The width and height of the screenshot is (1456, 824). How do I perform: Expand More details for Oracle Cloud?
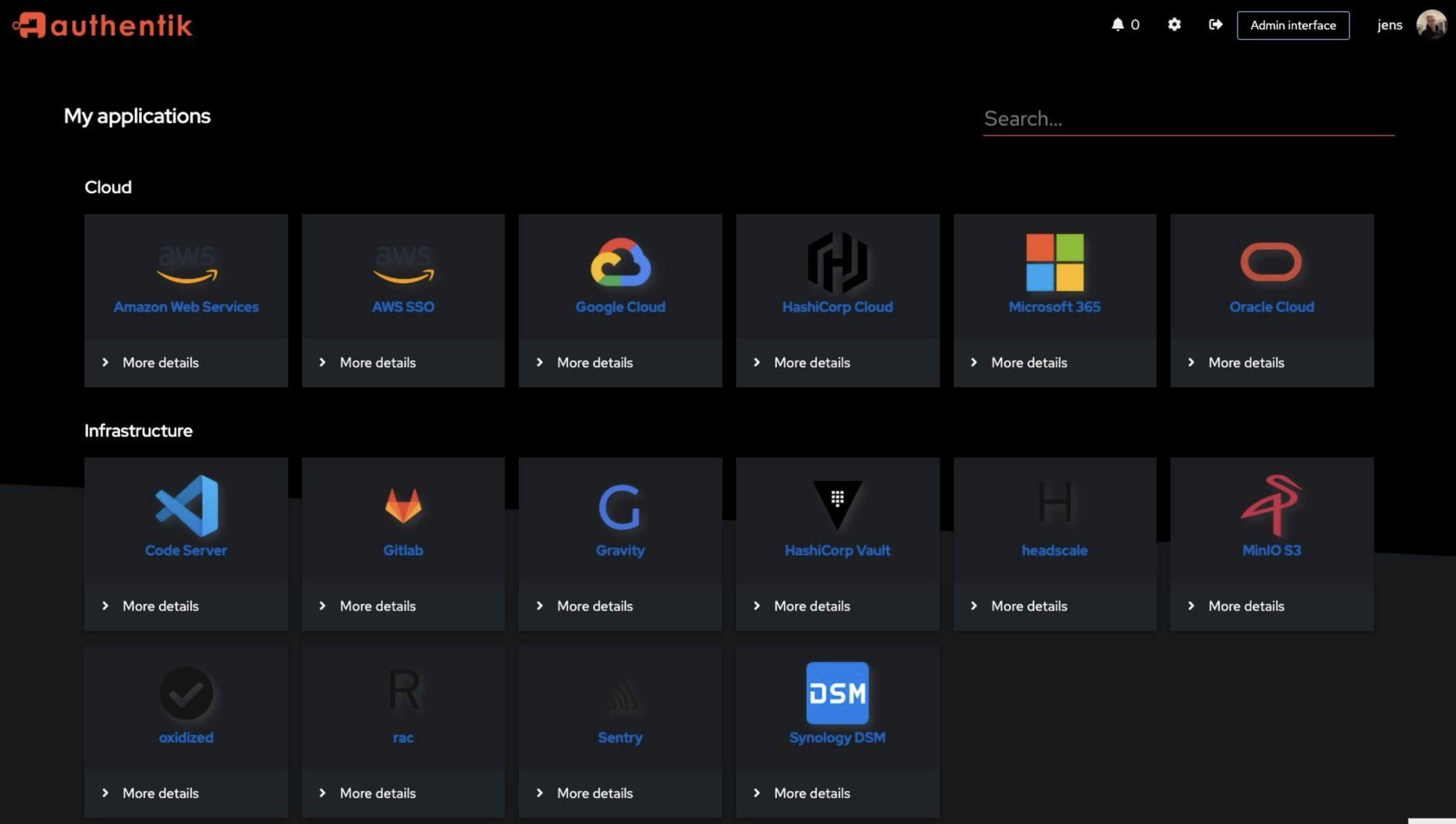point(1271,362)
